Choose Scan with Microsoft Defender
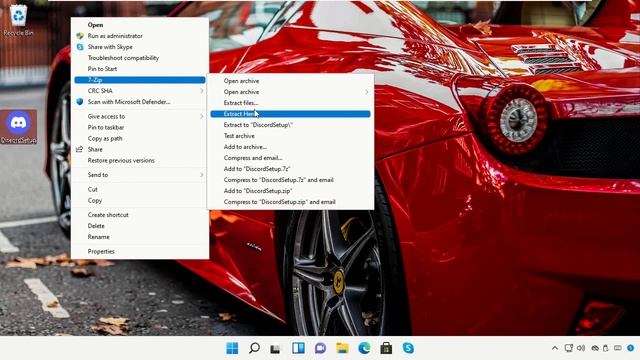 (140, 102)
